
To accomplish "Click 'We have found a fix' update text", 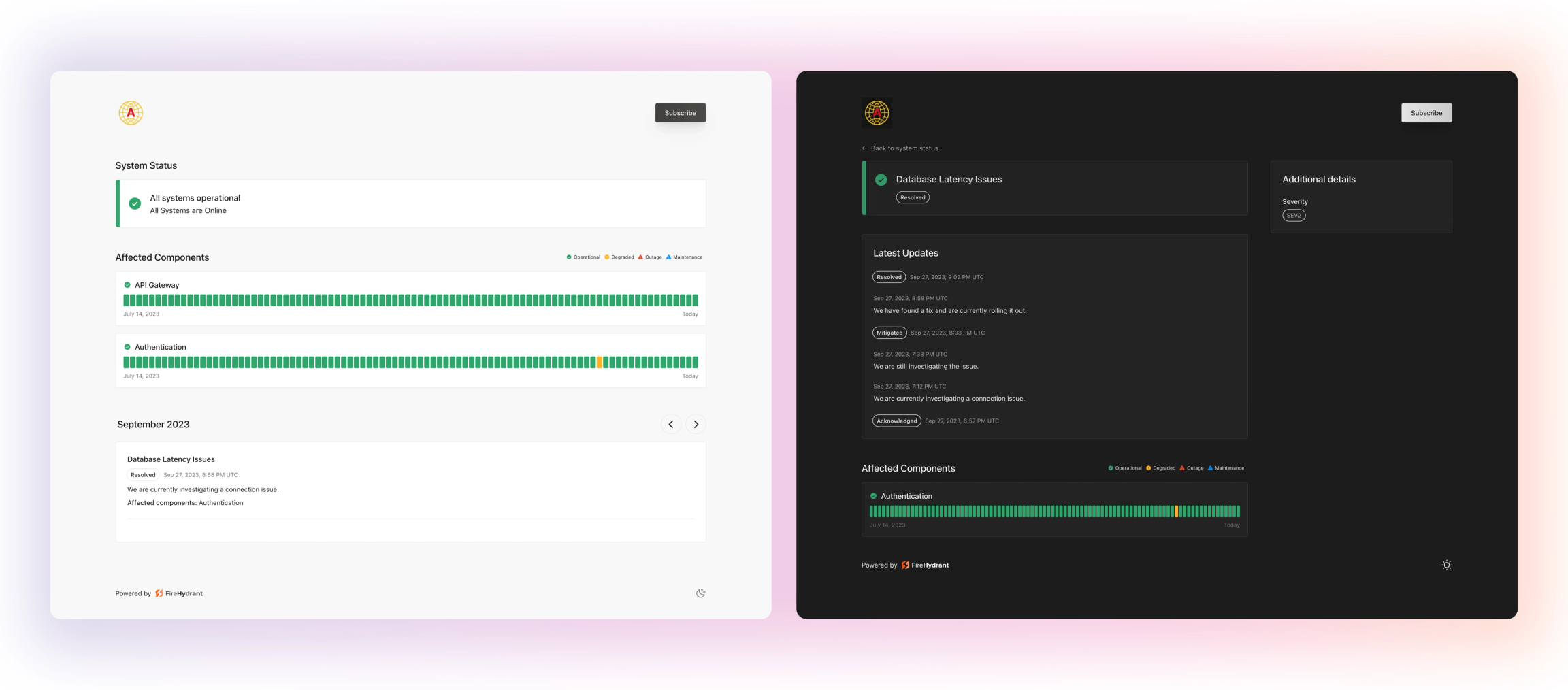I will pyautogui.click(x=950, y=310).
